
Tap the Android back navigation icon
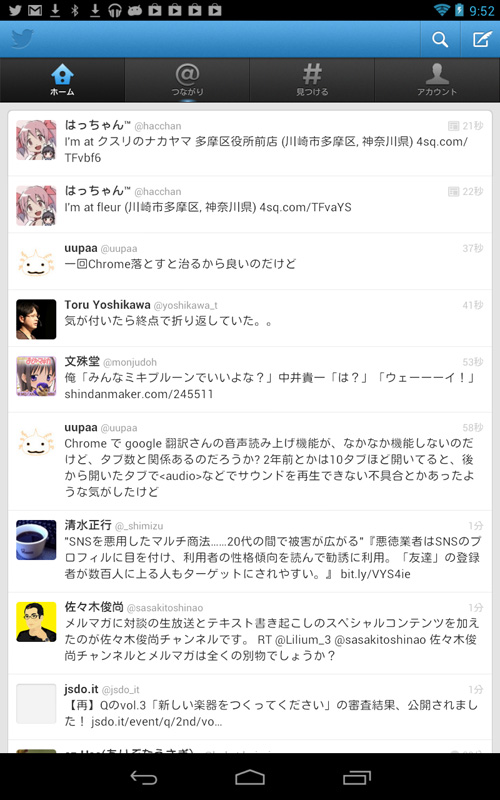(x=144, y=777)
